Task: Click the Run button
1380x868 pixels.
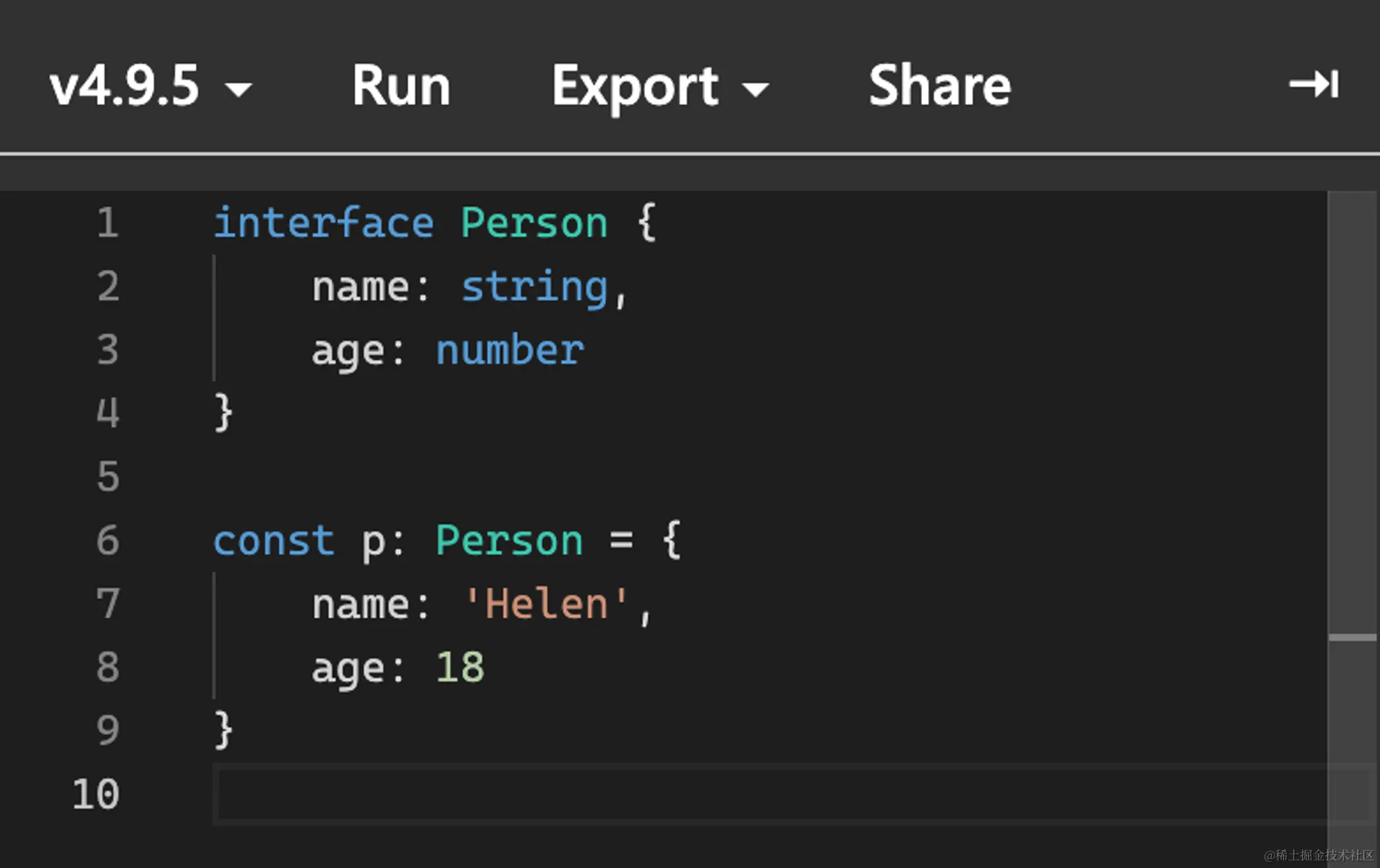Action: (401, 86)
